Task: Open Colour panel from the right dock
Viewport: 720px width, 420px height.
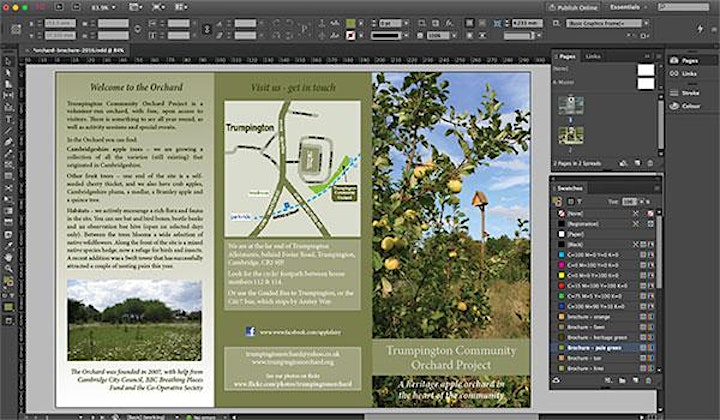Action: click(685, 106)
